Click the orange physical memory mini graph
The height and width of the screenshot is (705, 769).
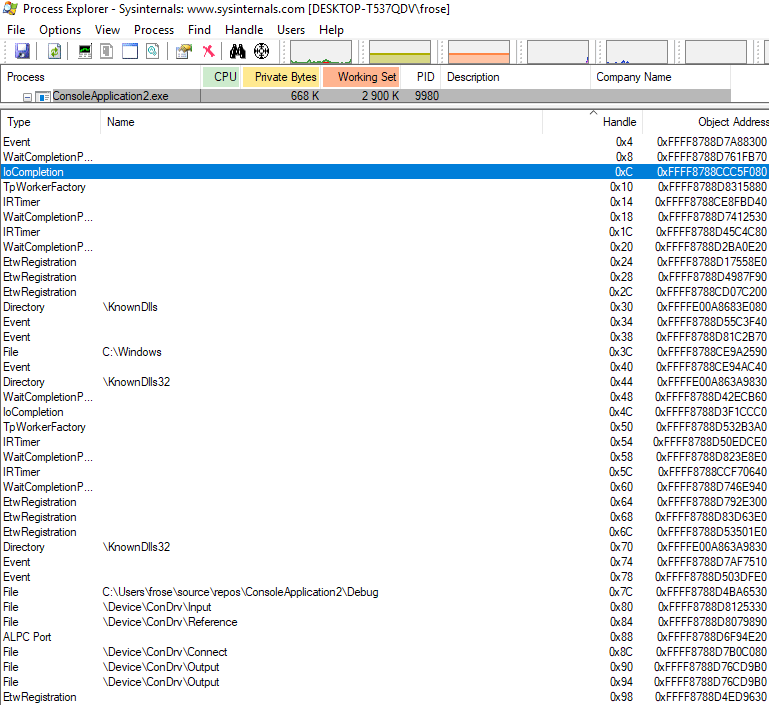(x=479, y=52)
